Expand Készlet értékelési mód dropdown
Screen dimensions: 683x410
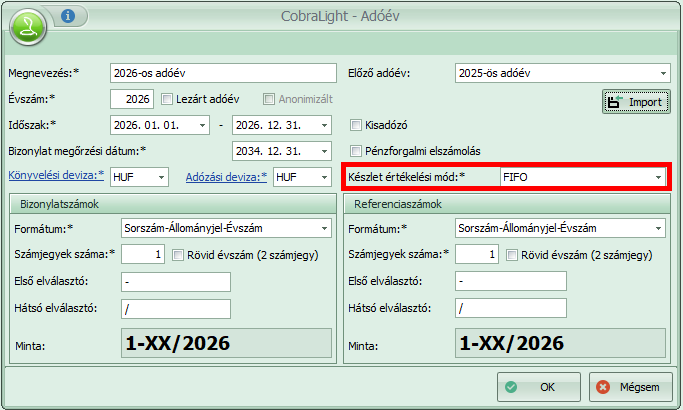pos(658,177)
